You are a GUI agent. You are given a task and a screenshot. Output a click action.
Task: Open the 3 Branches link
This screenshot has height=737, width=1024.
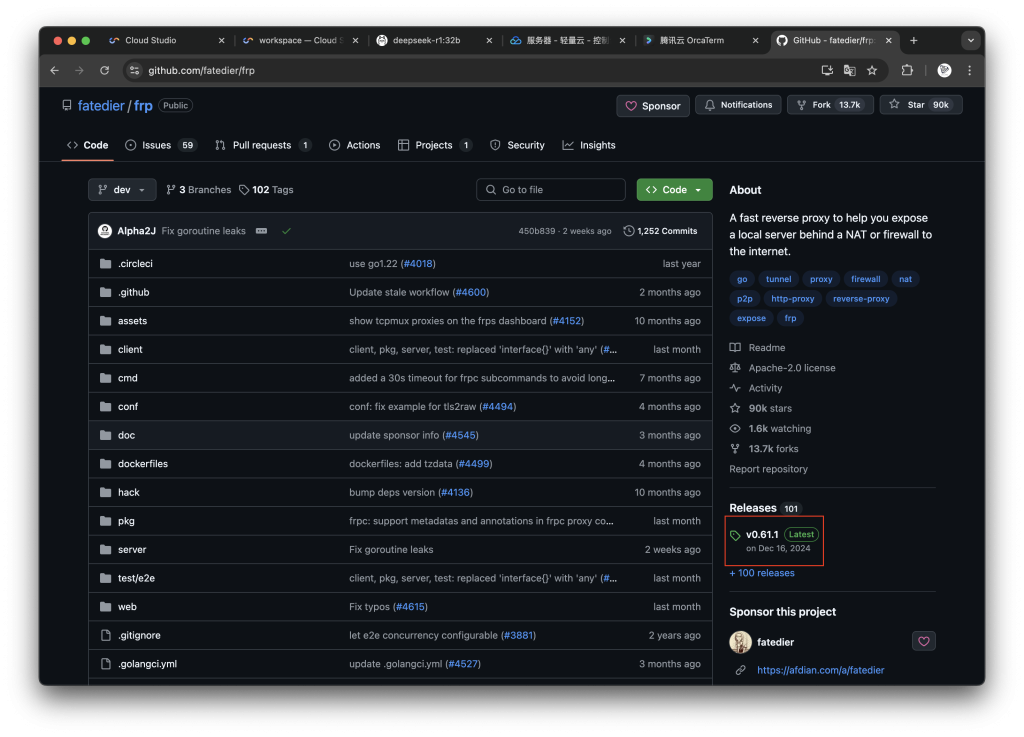coord(199,190)
